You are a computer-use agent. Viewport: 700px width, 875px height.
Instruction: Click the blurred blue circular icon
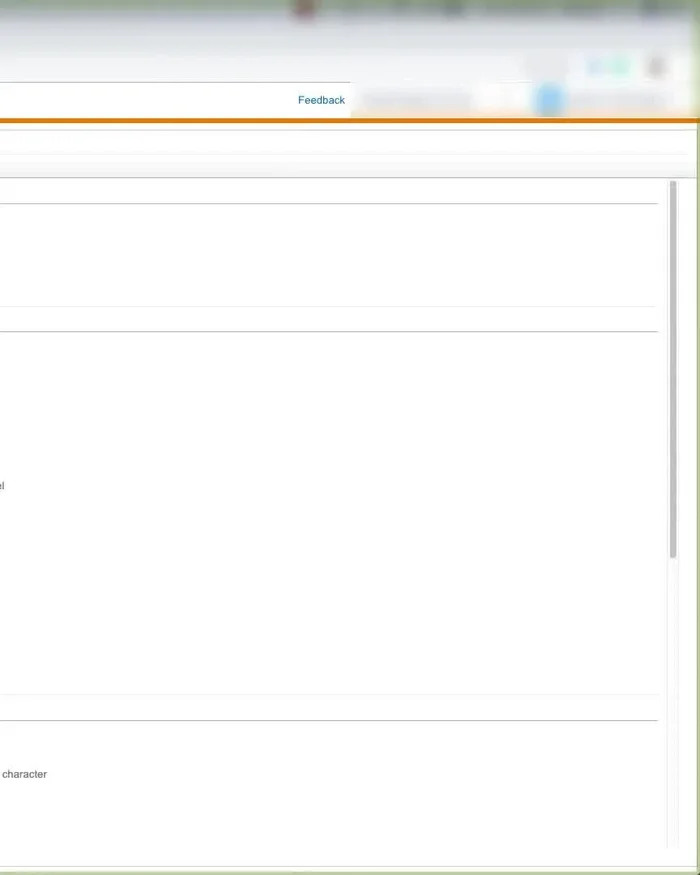pyautogui.click(x=549, y=100)
